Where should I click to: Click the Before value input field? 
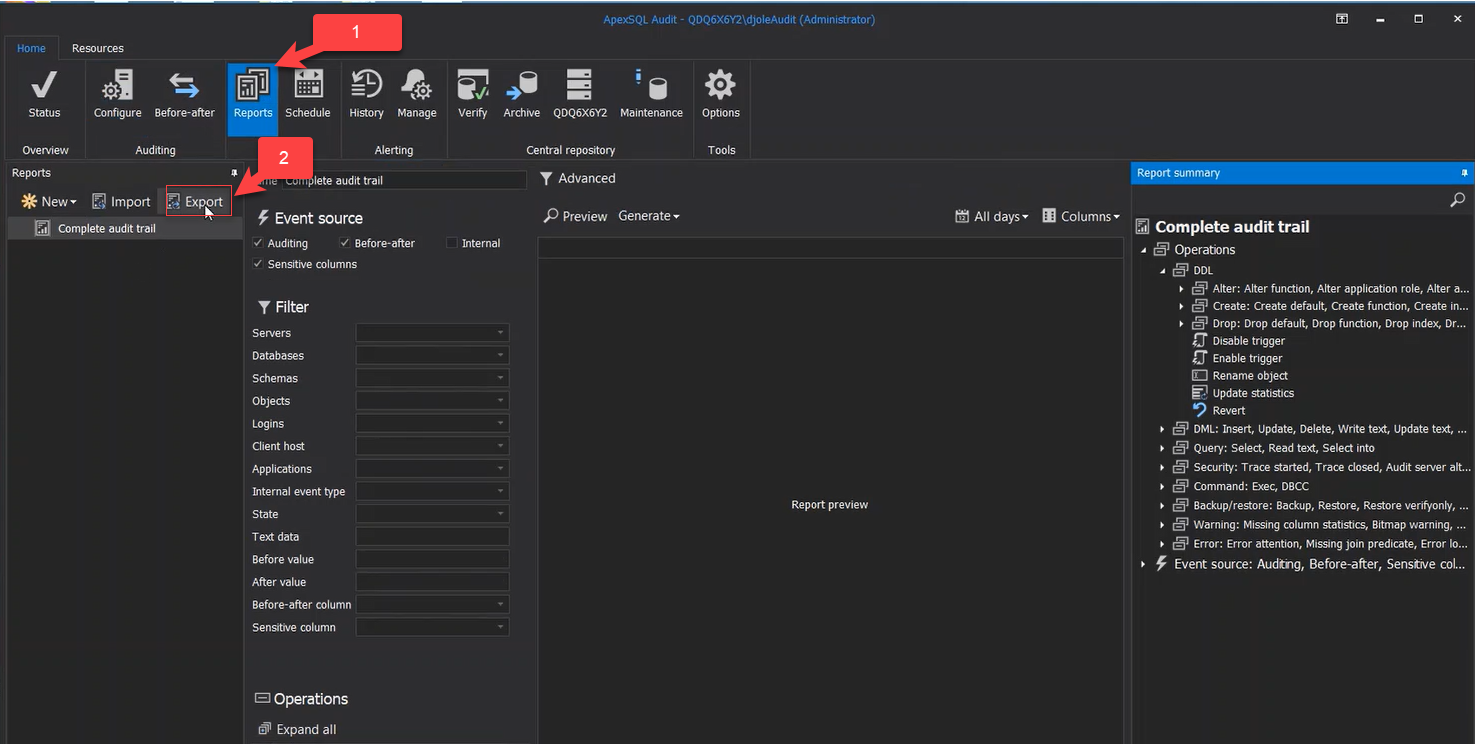click(432, 559)
